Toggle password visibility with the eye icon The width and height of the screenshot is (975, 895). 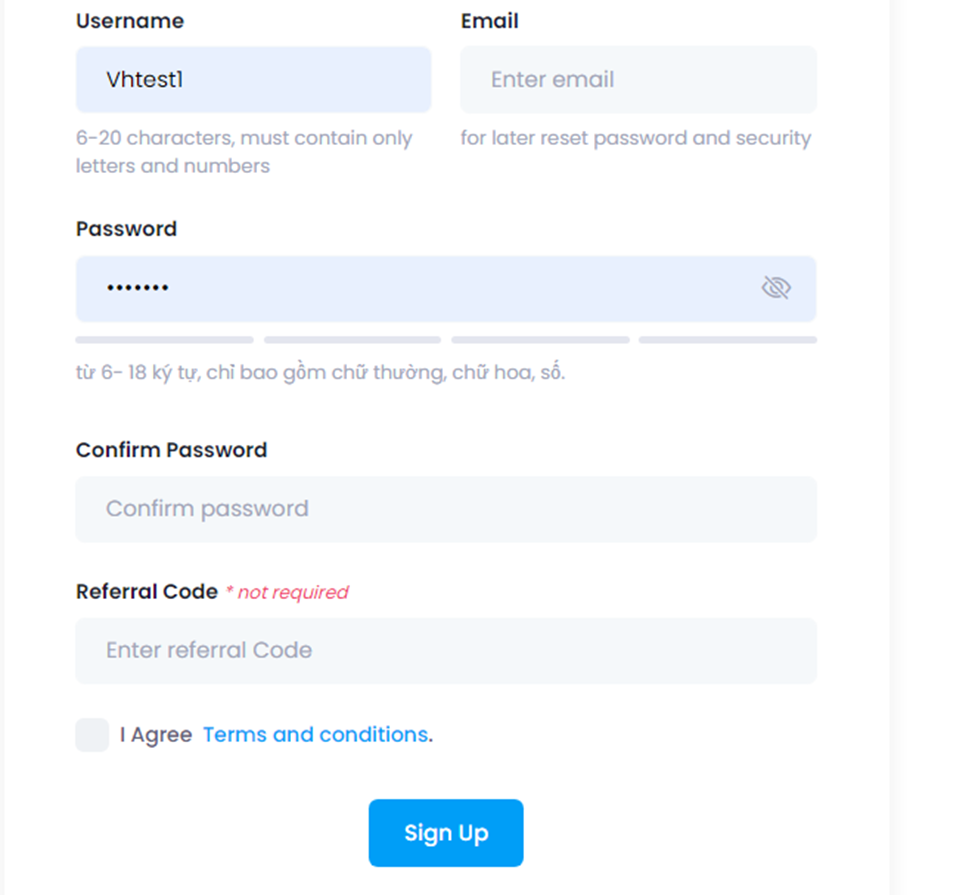coord(775,288)
